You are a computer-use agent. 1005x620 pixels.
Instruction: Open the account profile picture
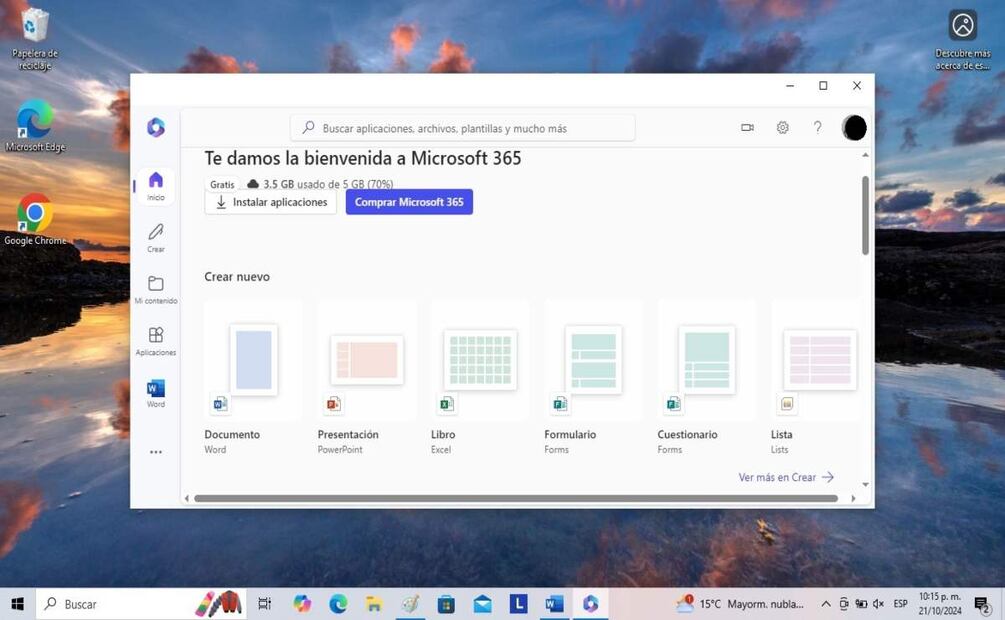click(854, 128)
